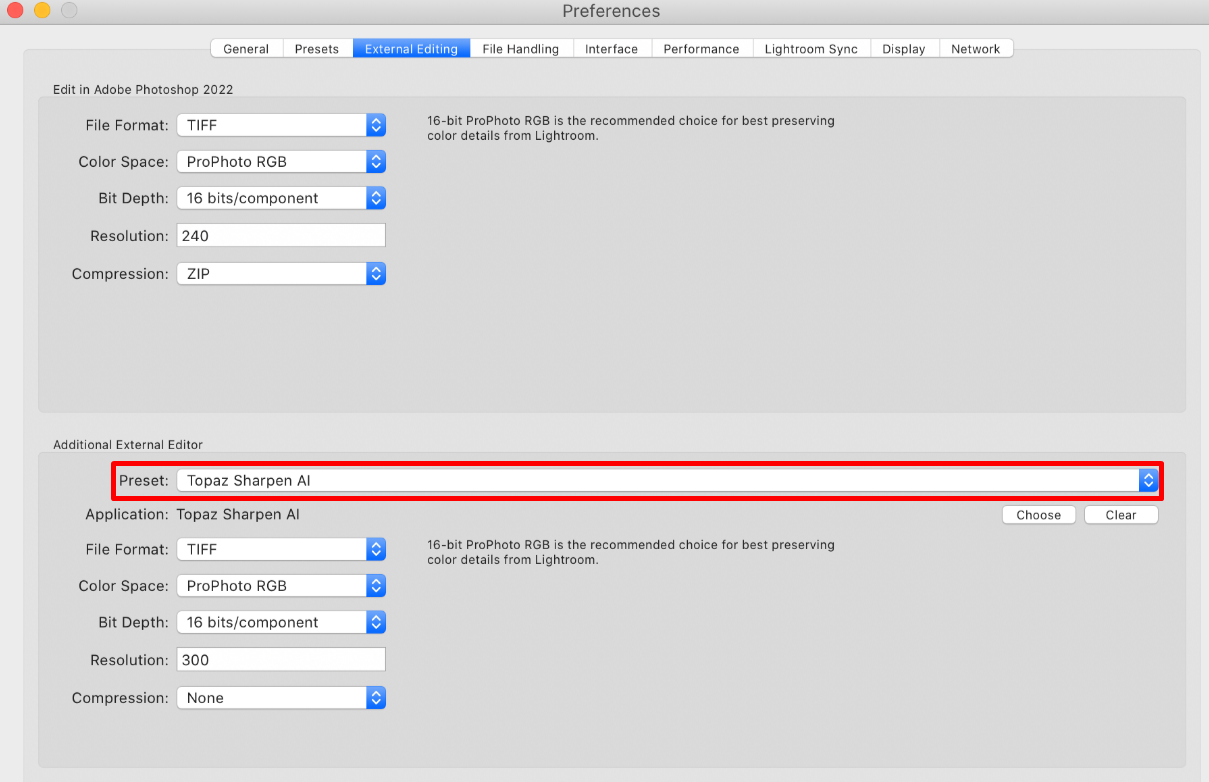1209x782 pixels.
Task: Open the Compression dropdown set to ZIP
Action: pyautogui.click(x=281, y=273)
